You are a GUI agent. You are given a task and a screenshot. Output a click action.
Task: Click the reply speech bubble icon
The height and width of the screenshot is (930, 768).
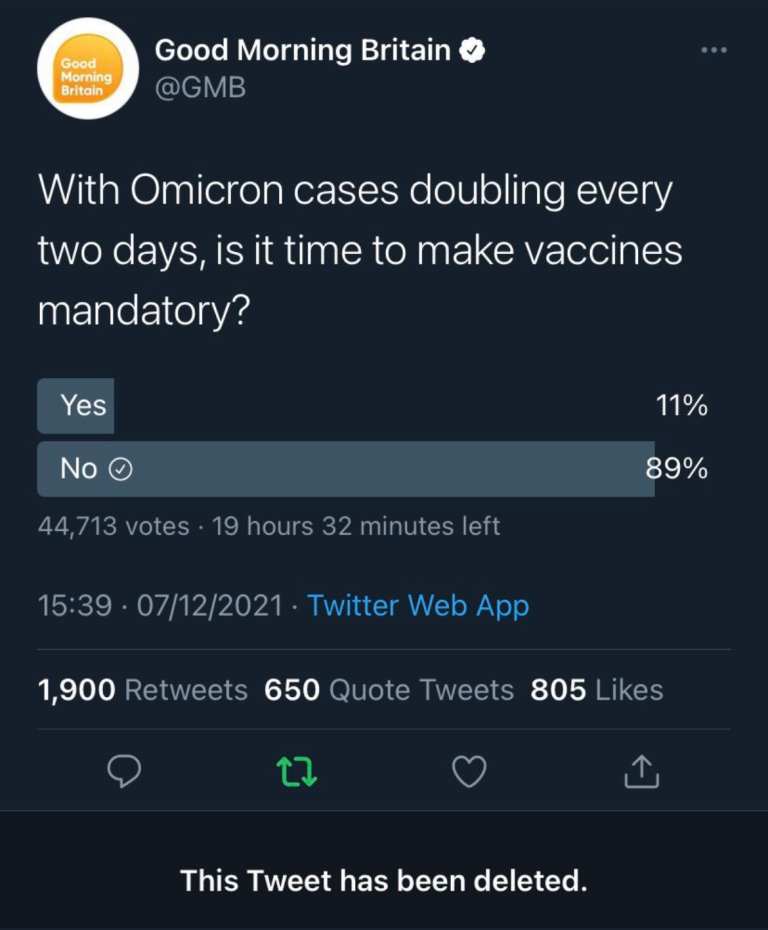123,771
